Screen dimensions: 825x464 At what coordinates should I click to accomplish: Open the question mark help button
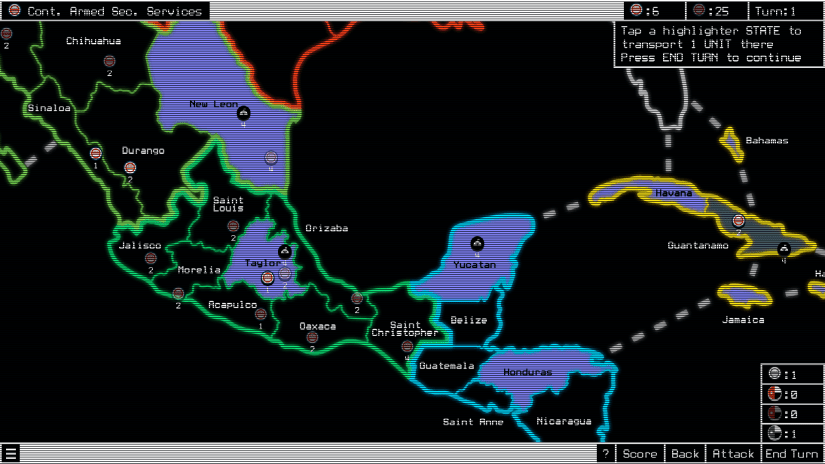click(606, 453)
